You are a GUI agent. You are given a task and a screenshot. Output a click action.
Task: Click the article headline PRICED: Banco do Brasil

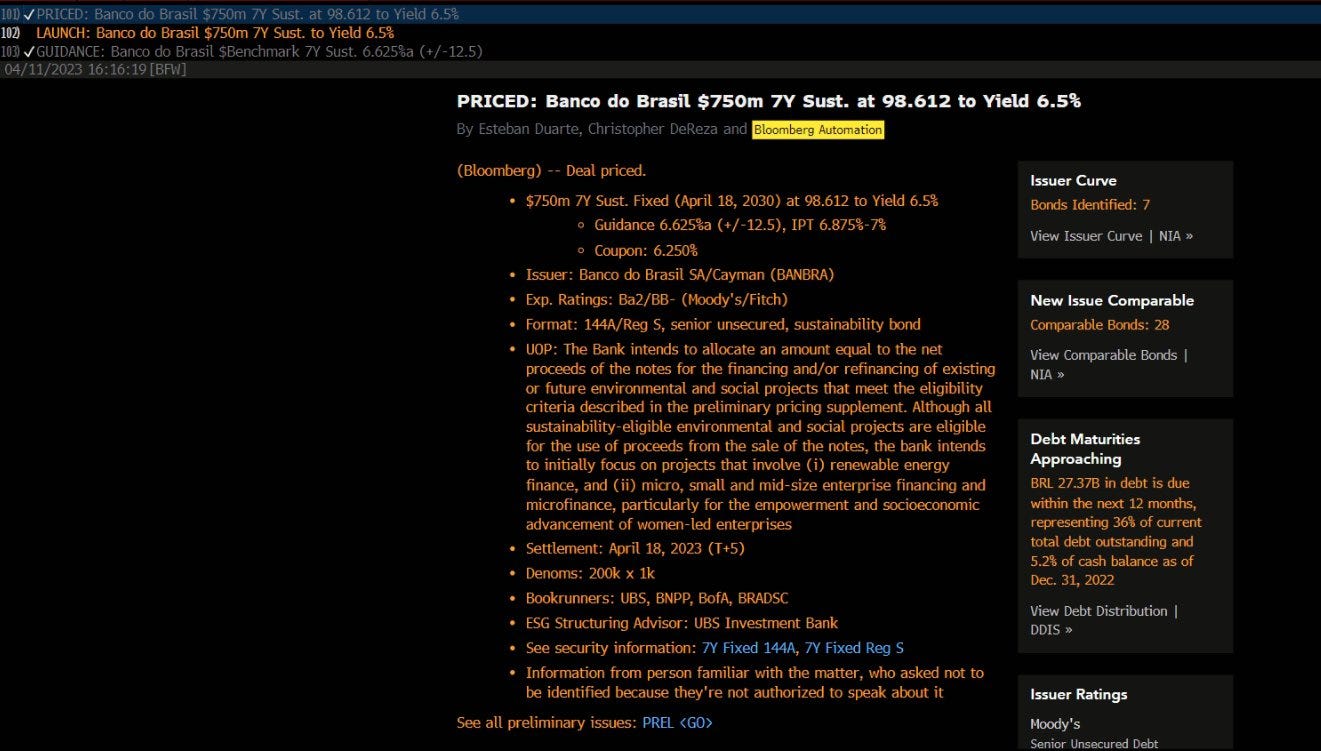pos(768,101)
